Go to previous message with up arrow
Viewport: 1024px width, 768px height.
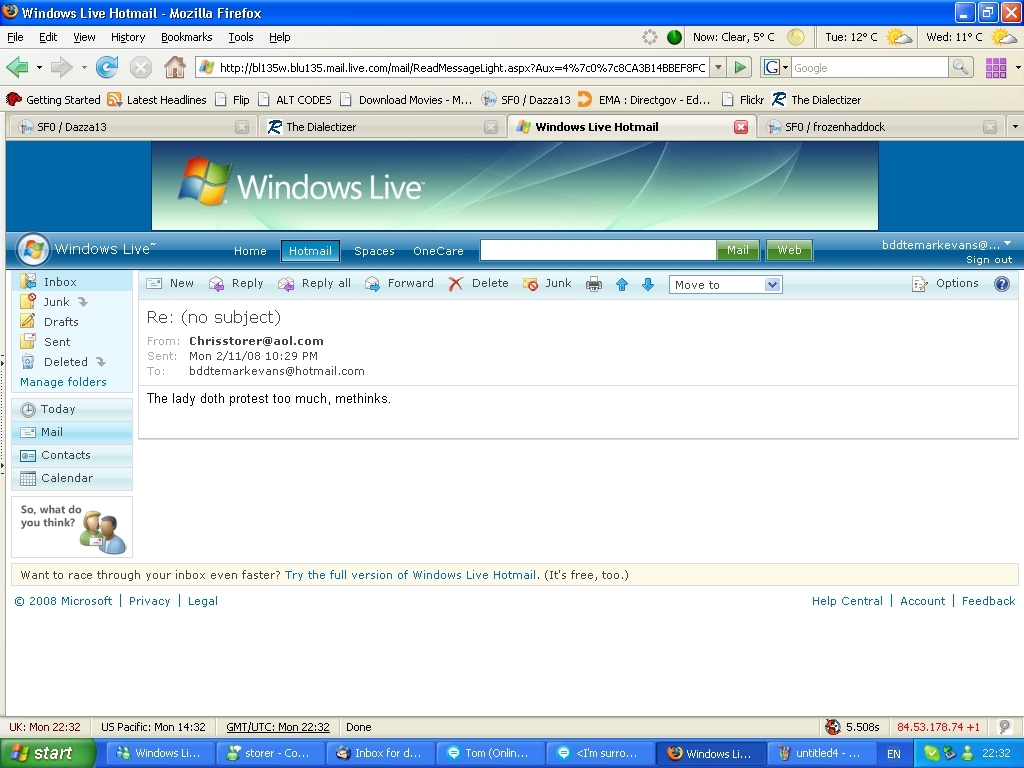[622, 284]
